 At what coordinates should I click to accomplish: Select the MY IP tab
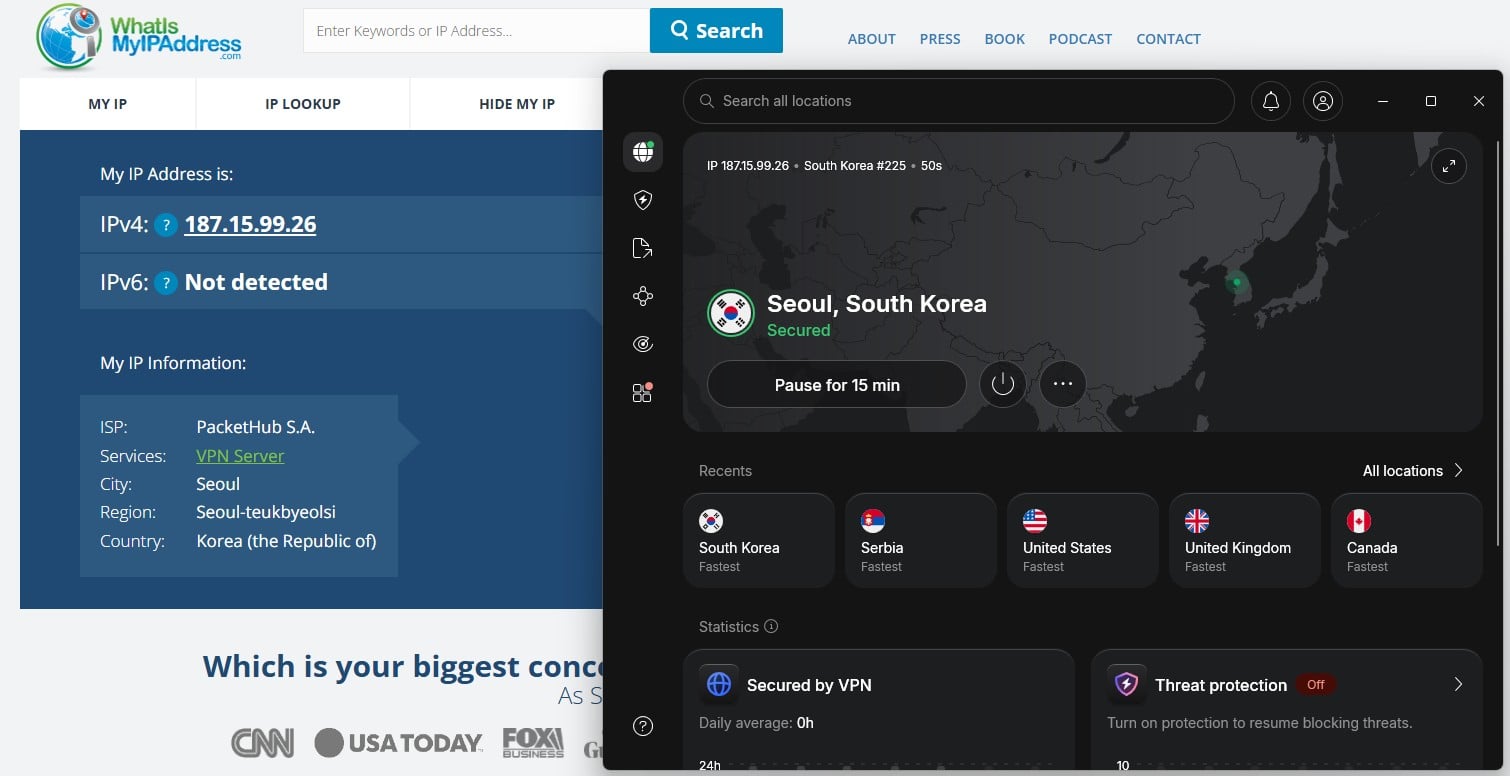coord(108,104)
